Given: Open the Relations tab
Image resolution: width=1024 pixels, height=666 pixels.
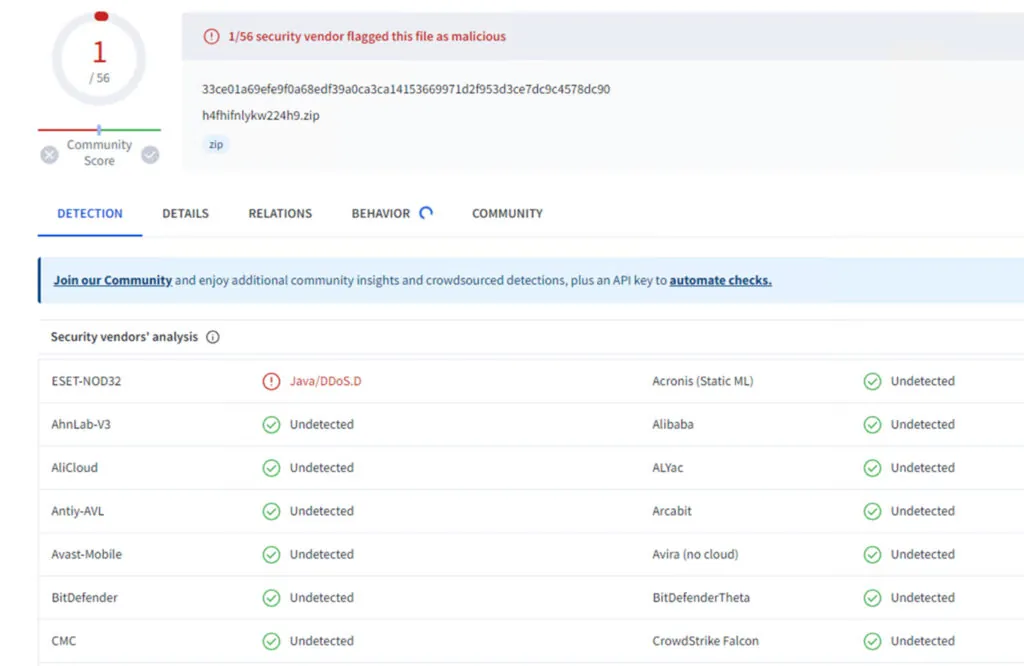Looking at the screenshot, I should [x=280, y=213].
